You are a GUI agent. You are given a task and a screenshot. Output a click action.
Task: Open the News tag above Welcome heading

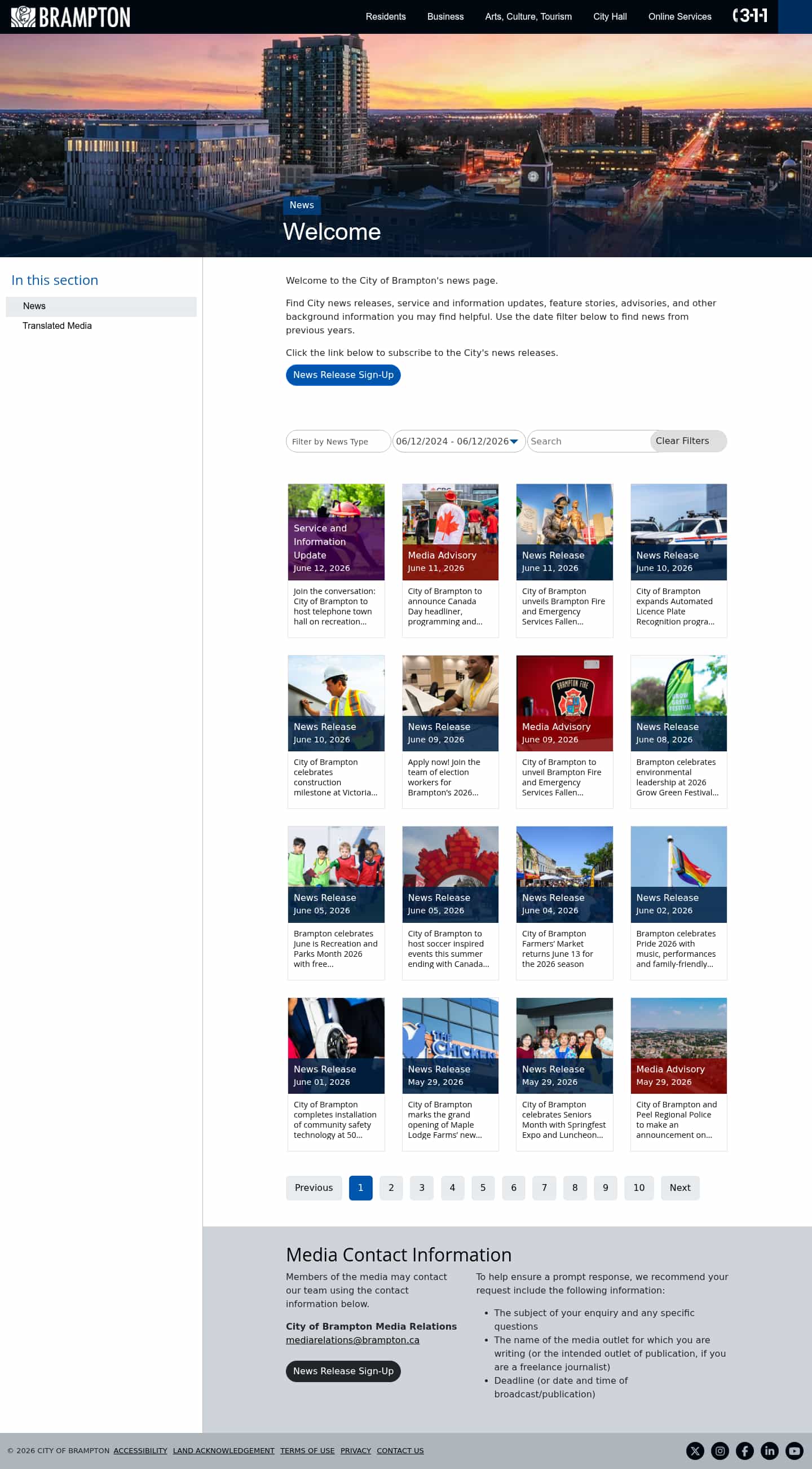(x=302, y=205)
